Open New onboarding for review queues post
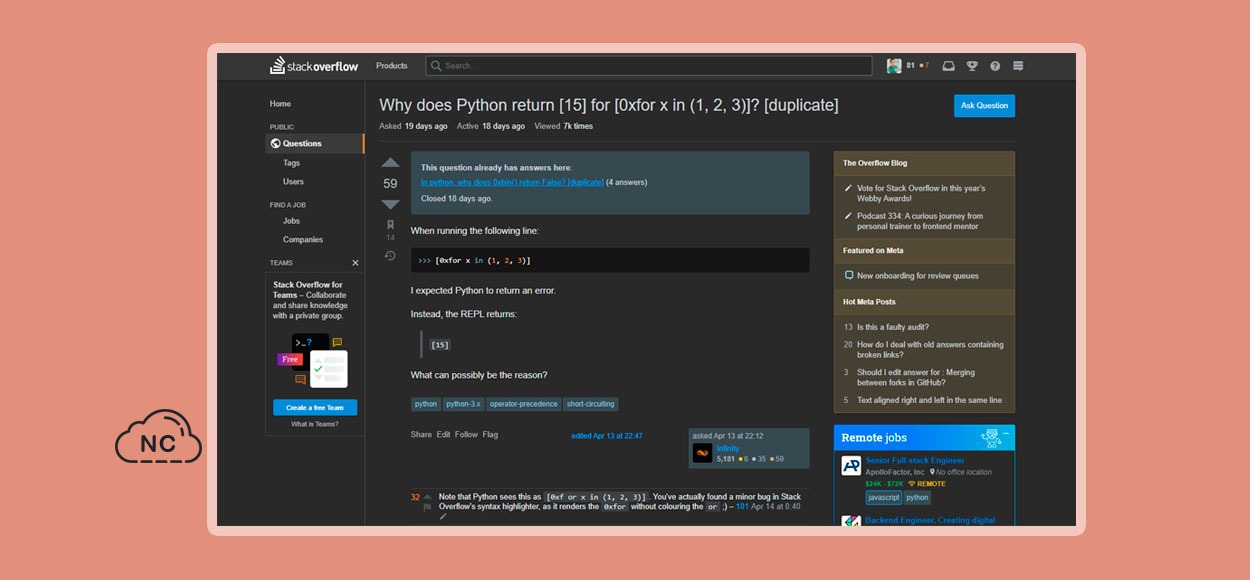Screen dimensions: 1250x580 pos(918,276)
